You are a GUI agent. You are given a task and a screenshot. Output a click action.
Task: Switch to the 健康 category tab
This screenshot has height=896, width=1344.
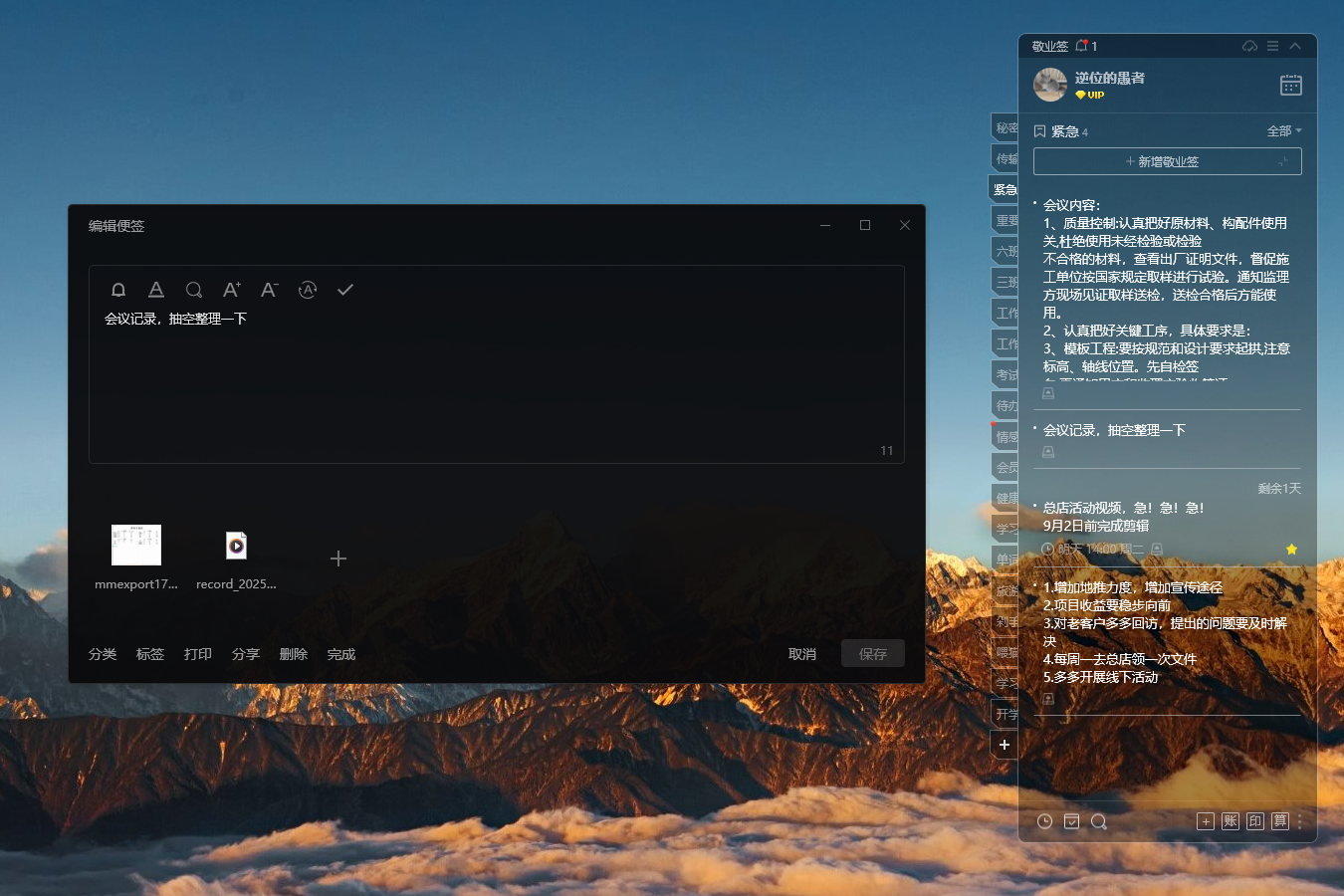(x=1006, y=498)
